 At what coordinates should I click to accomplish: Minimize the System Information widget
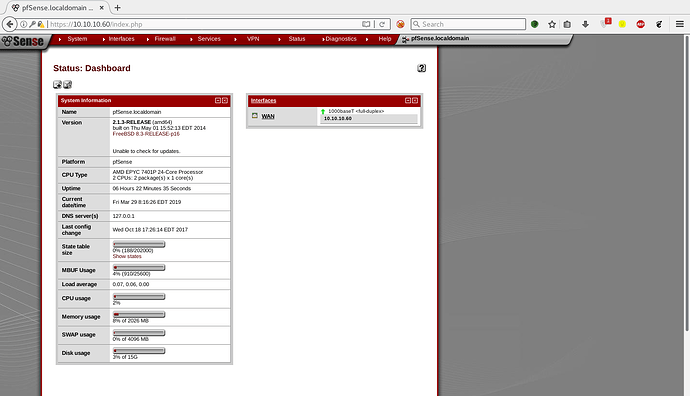tap(217, 100)
